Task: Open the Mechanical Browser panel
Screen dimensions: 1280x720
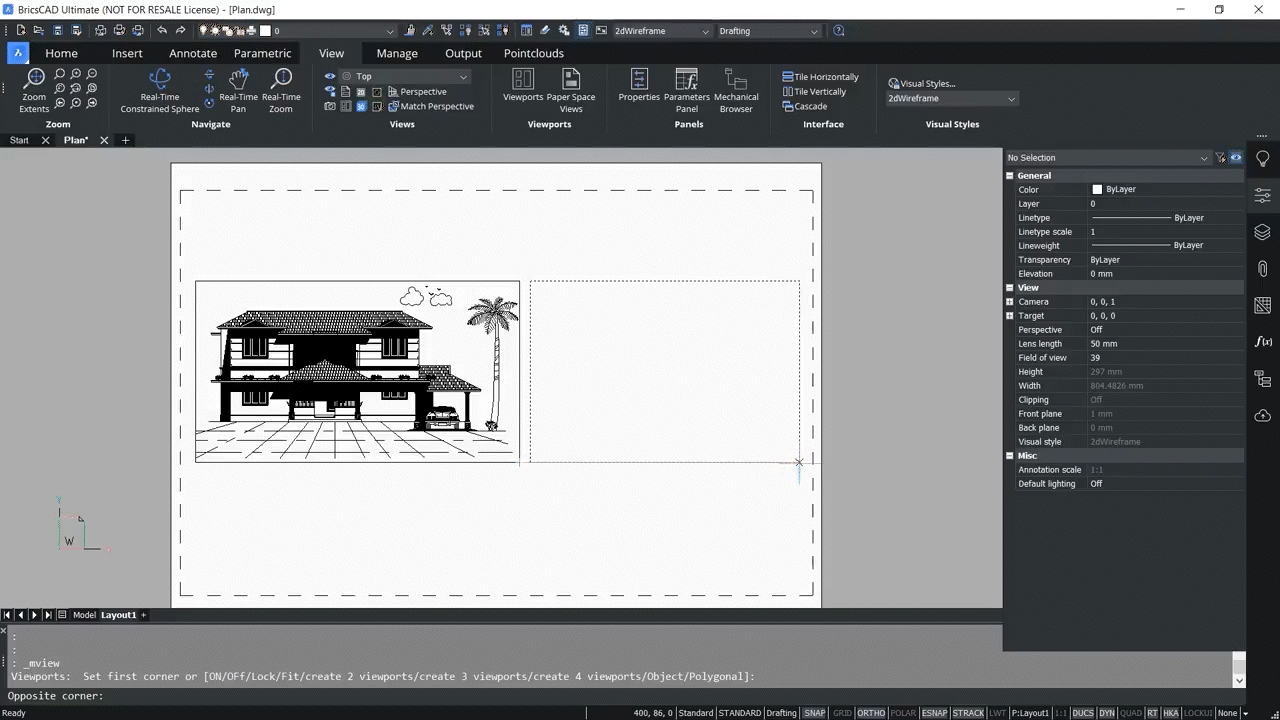Action: tap(736, 90)
